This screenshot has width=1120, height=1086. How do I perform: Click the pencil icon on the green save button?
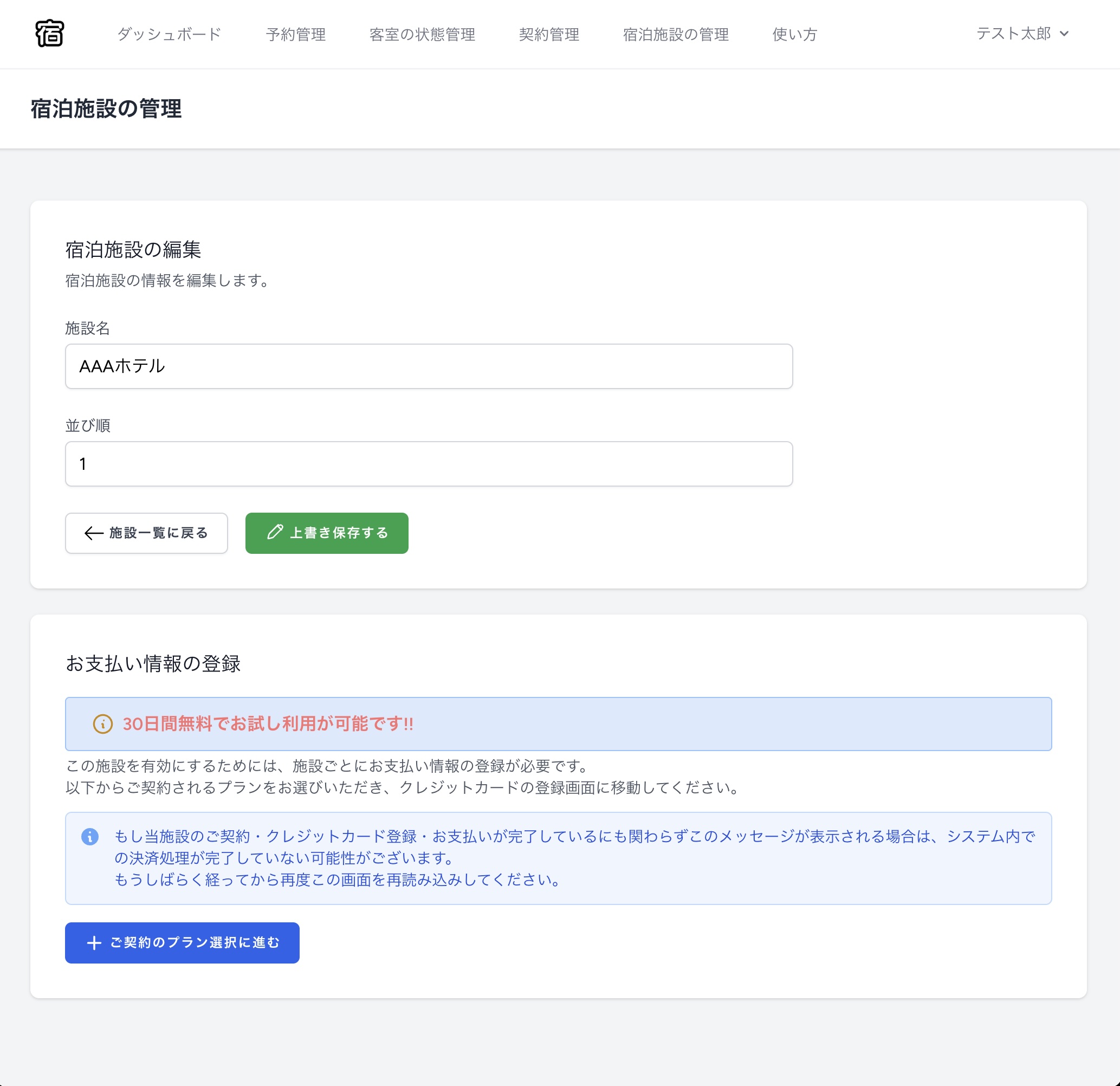[276, 533]
